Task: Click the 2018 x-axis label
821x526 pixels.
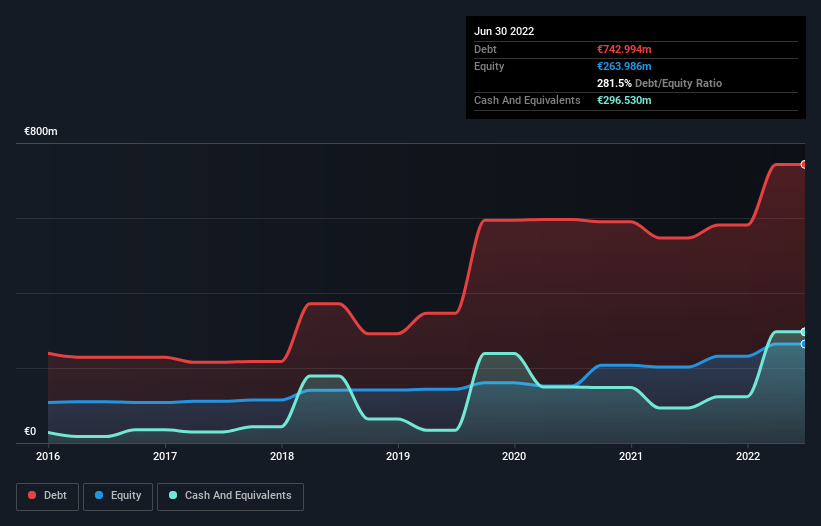Action: tap(282, 456)
